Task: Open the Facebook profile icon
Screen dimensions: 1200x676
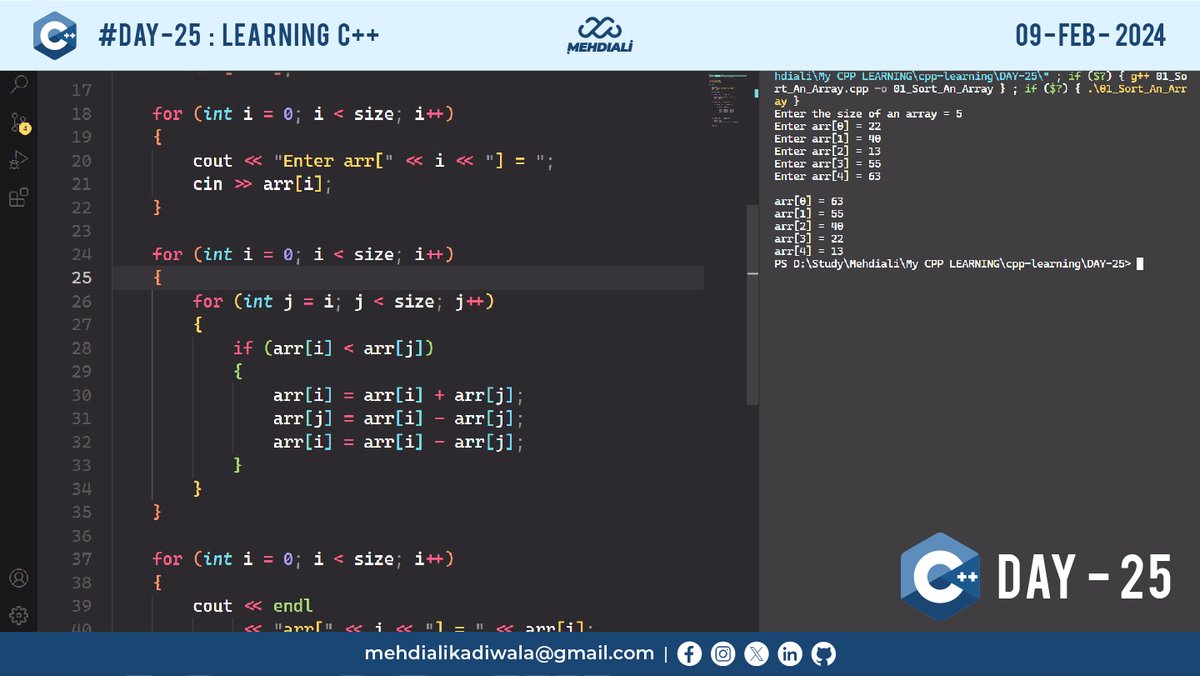Action: (689, 654)
